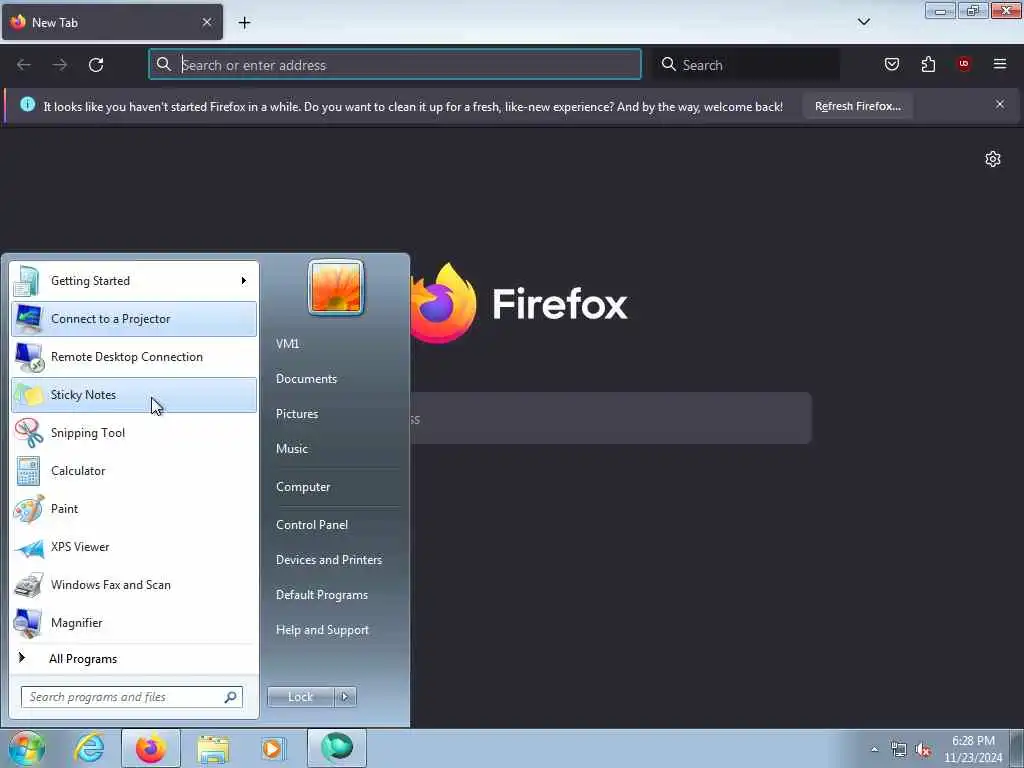Open the Firefox extensions puzzle icon
Screen dimensions: 1024x768
point(928,64)
